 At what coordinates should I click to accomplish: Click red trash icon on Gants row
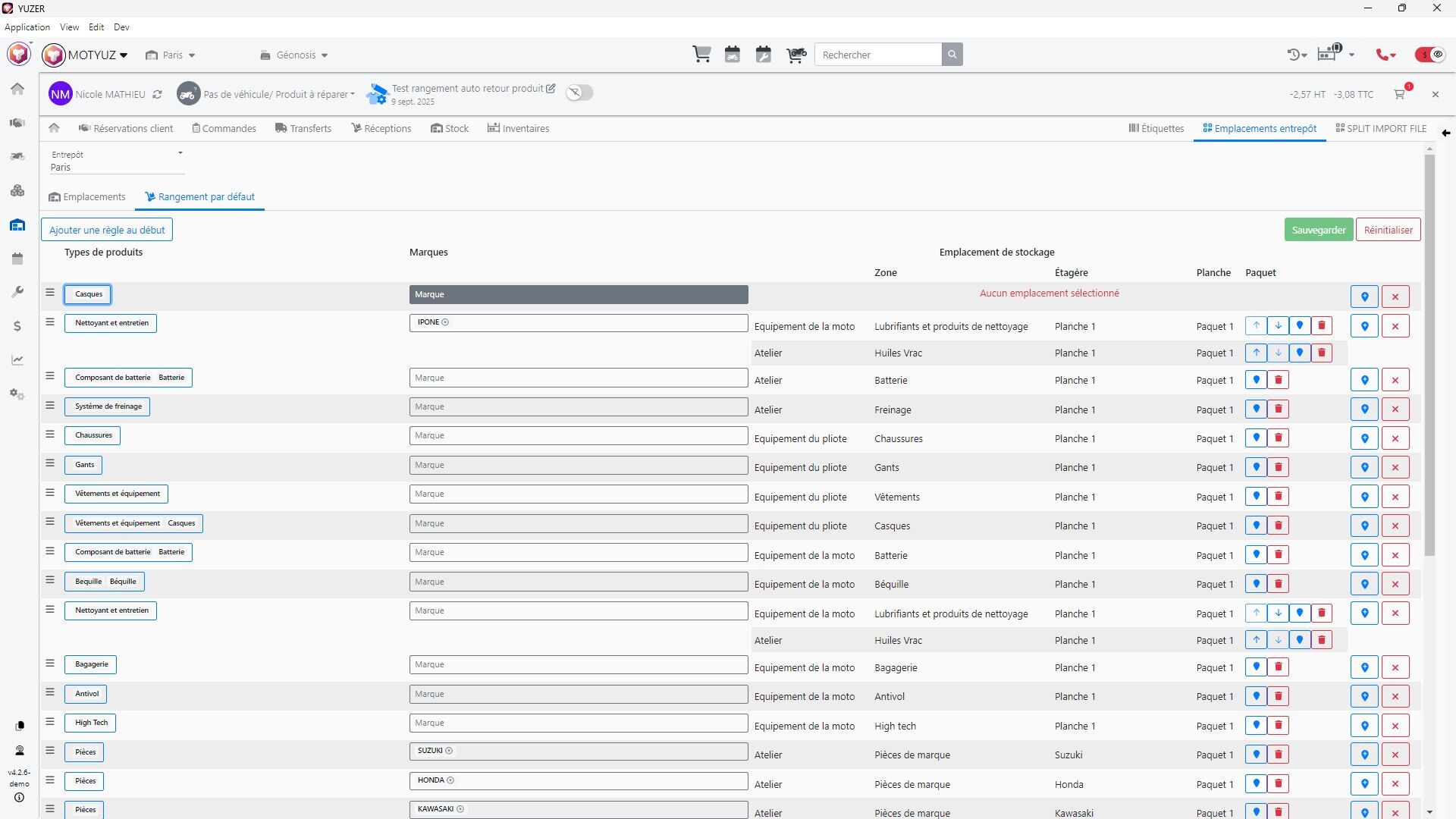[1279, 467]
